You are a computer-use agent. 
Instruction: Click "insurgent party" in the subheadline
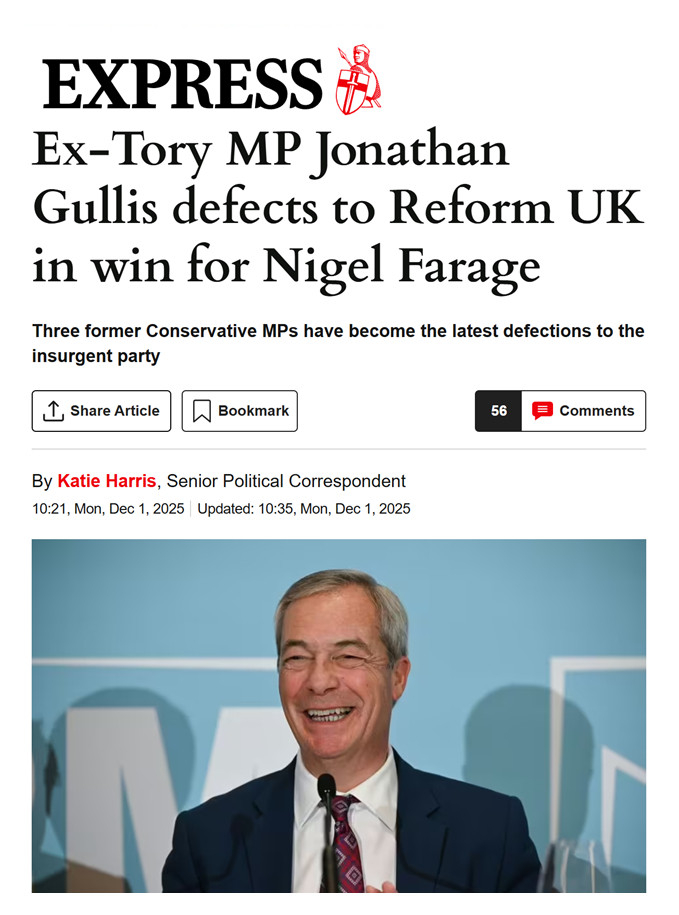(96, 357)
